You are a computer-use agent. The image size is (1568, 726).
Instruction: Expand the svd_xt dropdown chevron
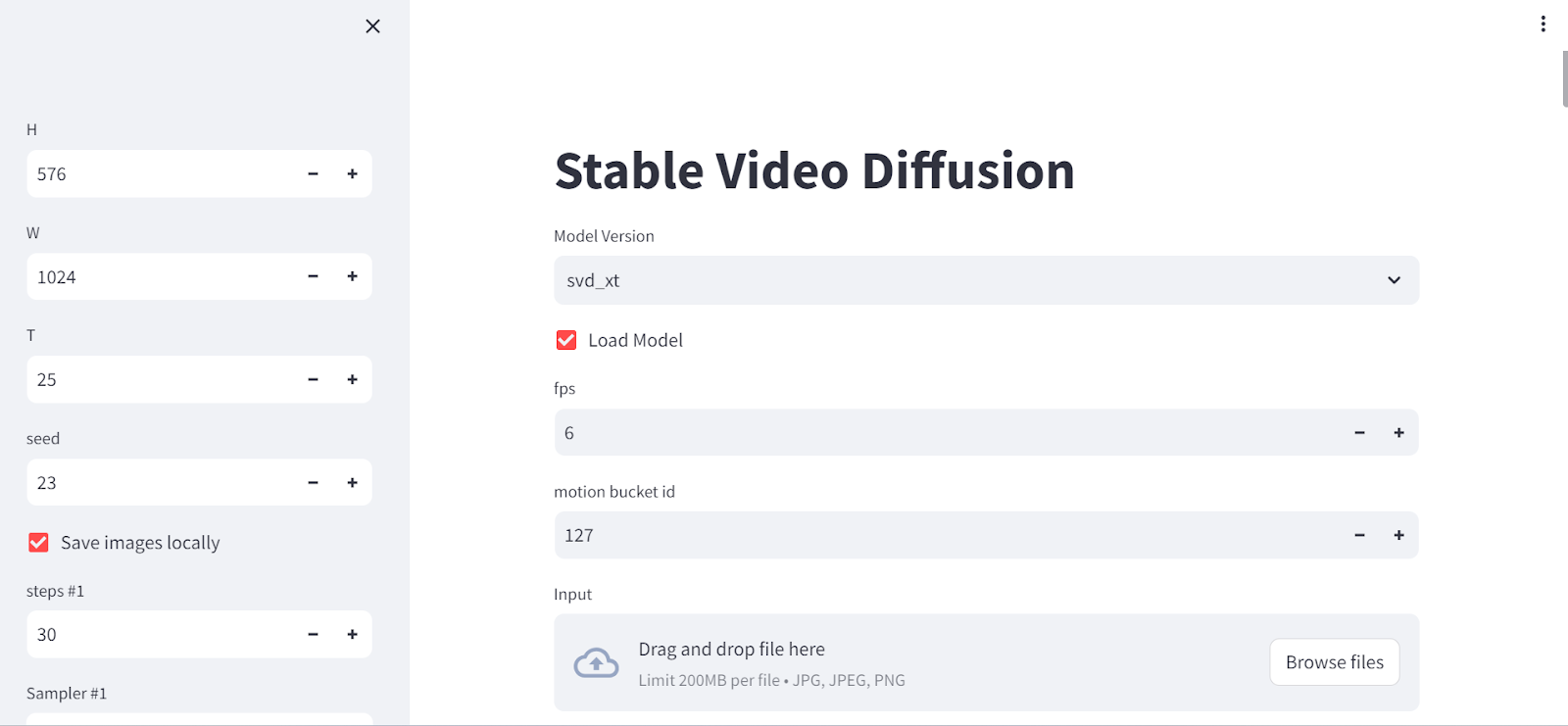(x=1394, y=280)
